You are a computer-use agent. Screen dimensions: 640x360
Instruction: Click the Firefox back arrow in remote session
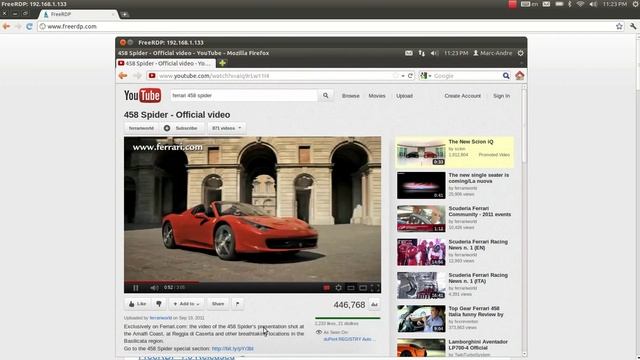coord(123,76)
